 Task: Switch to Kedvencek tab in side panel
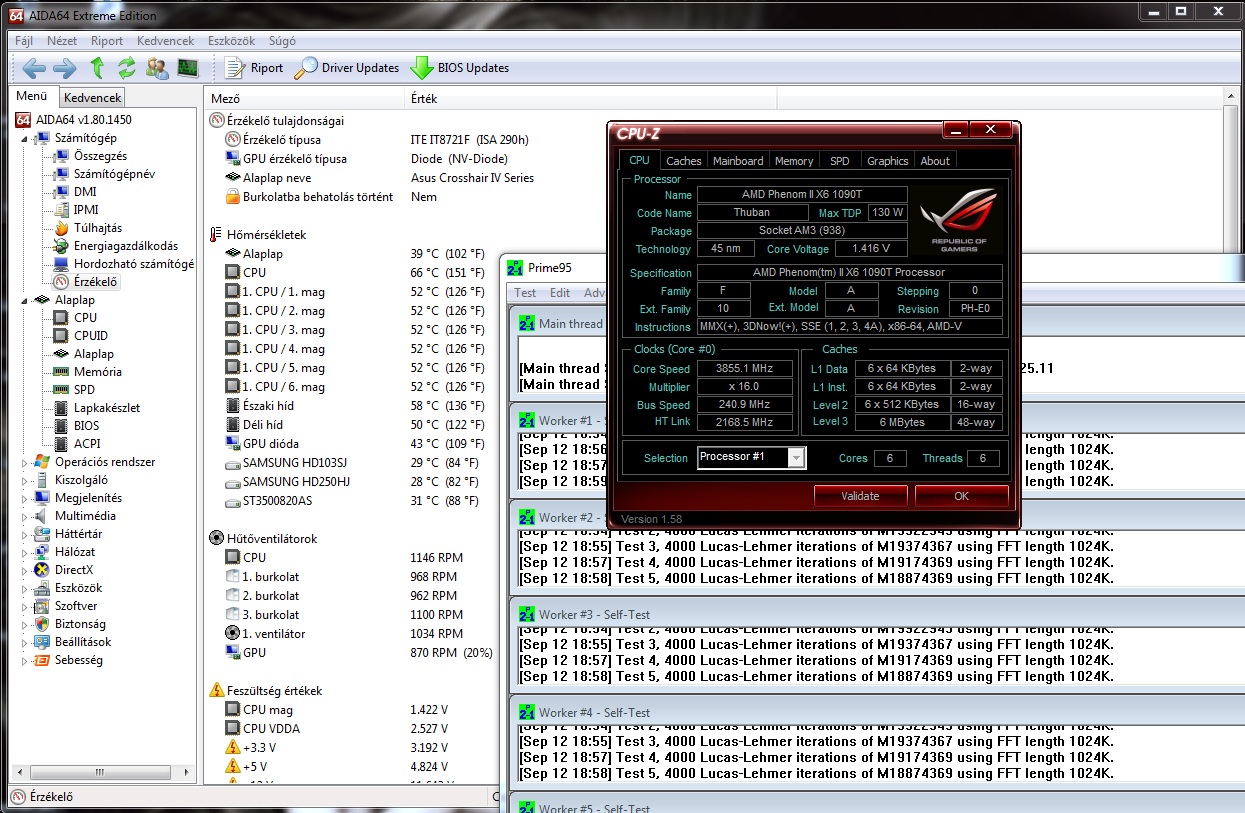(92, 97)
